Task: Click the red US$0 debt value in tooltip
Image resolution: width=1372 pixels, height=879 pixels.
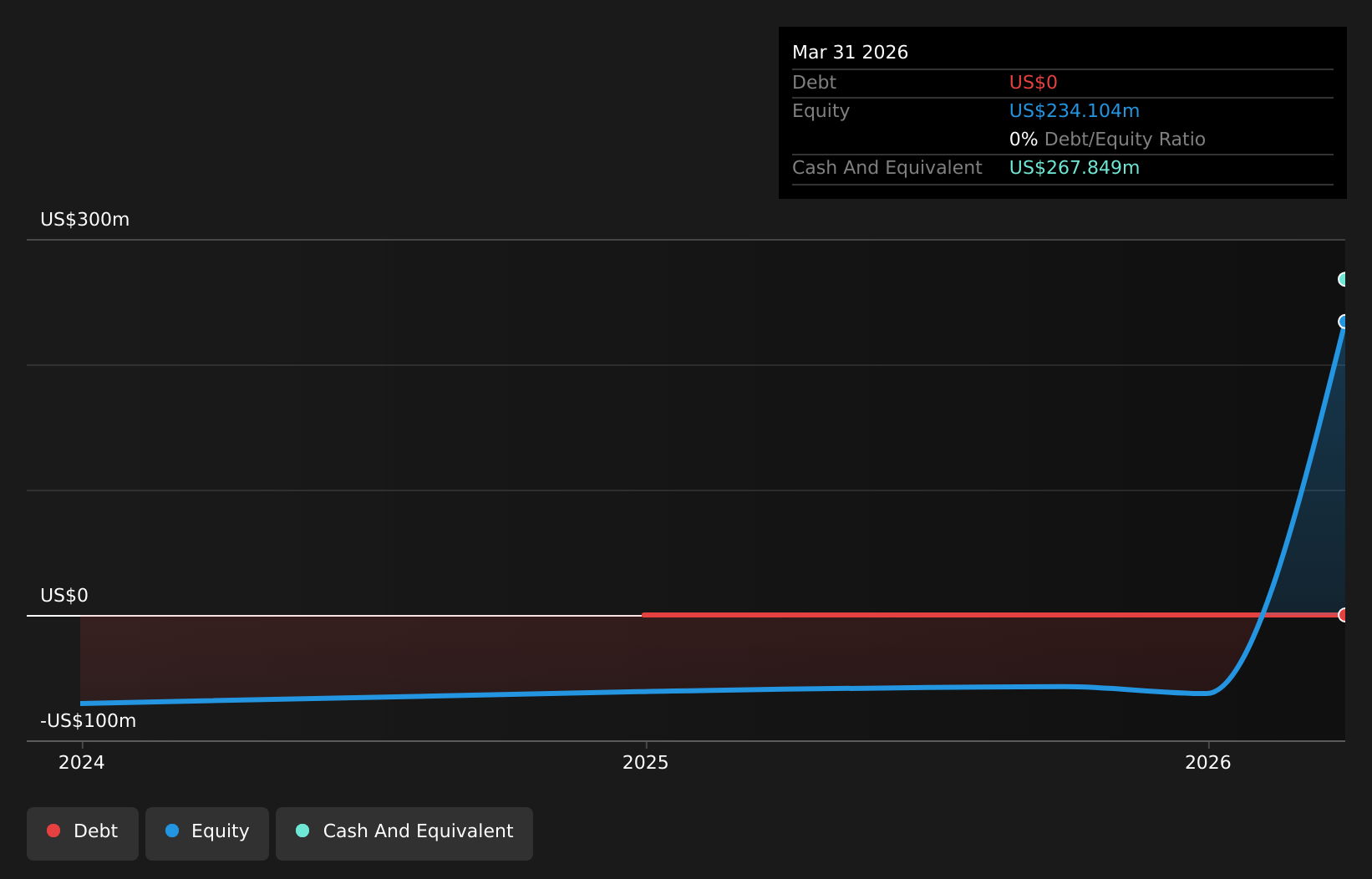Action: coord(1034,83)
